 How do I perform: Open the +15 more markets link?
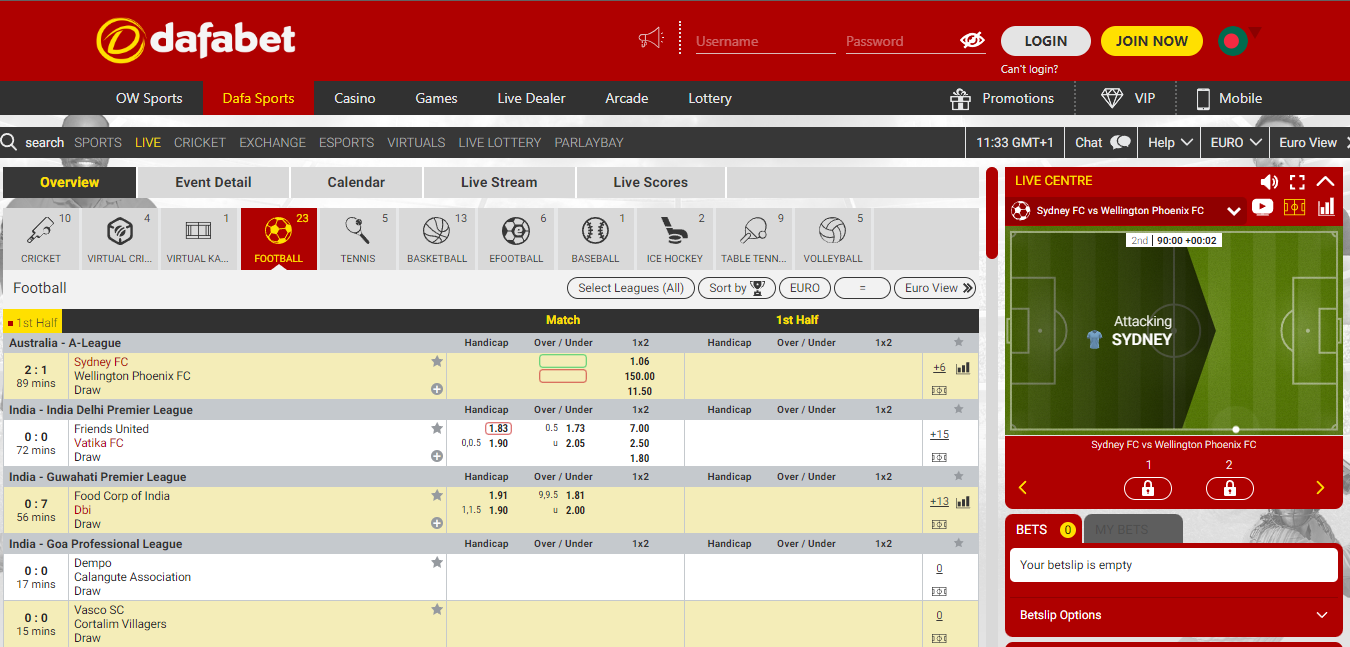click(939, 434)
